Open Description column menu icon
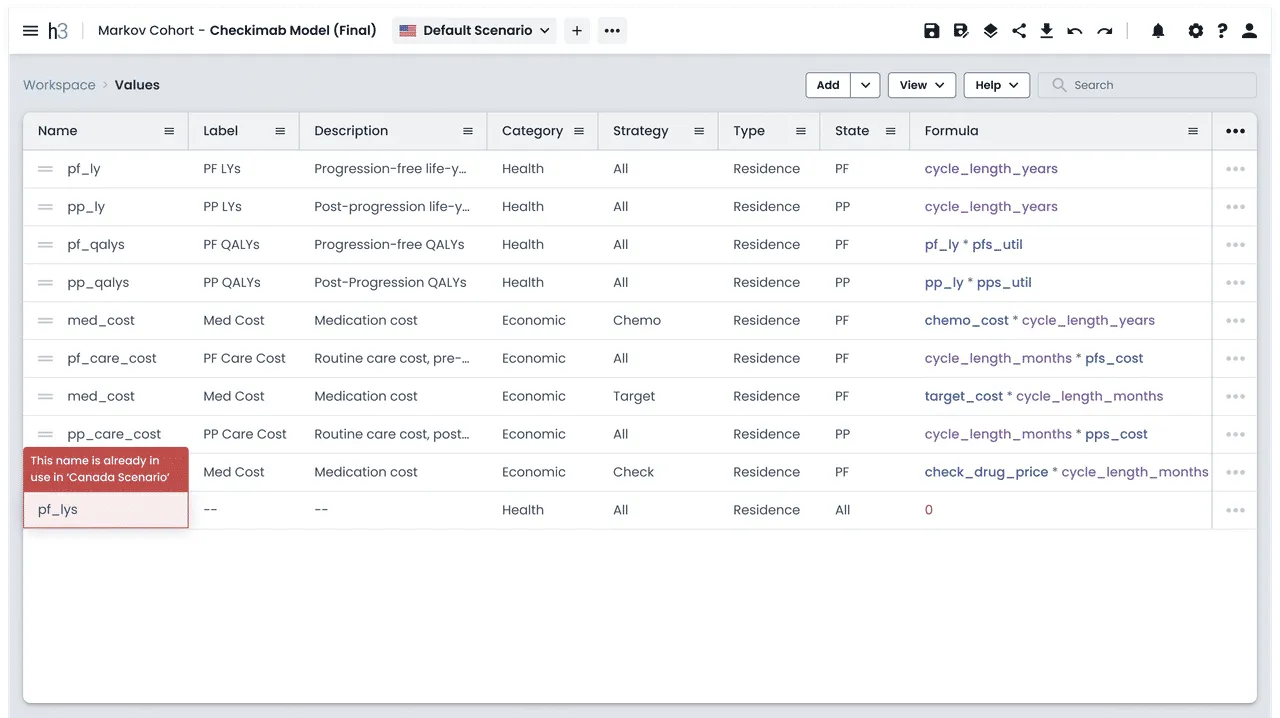The width and height of the screenshot is (1280, 718). 468,131
